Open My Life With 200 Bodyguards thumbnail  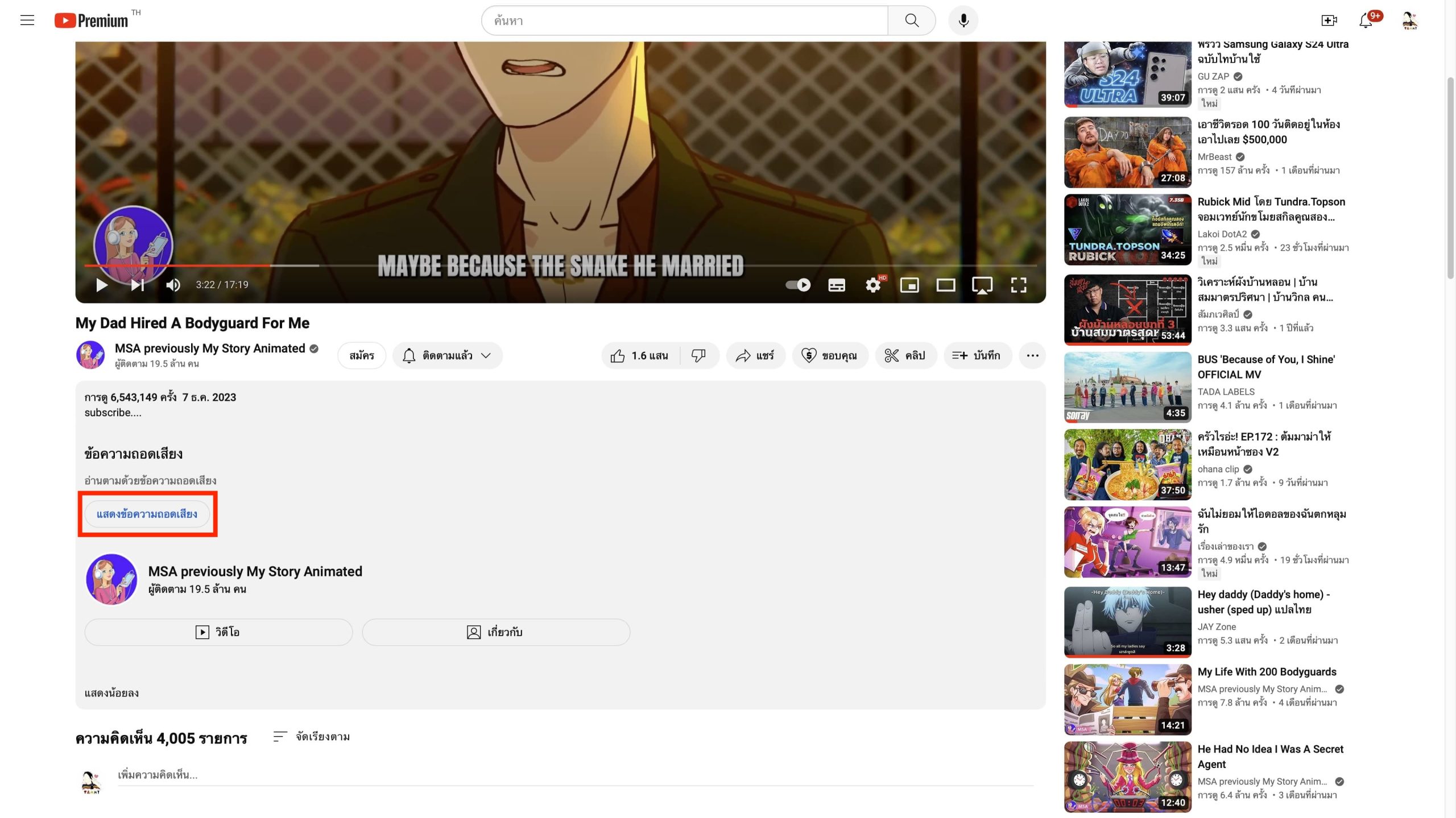tap(1127, 699)
